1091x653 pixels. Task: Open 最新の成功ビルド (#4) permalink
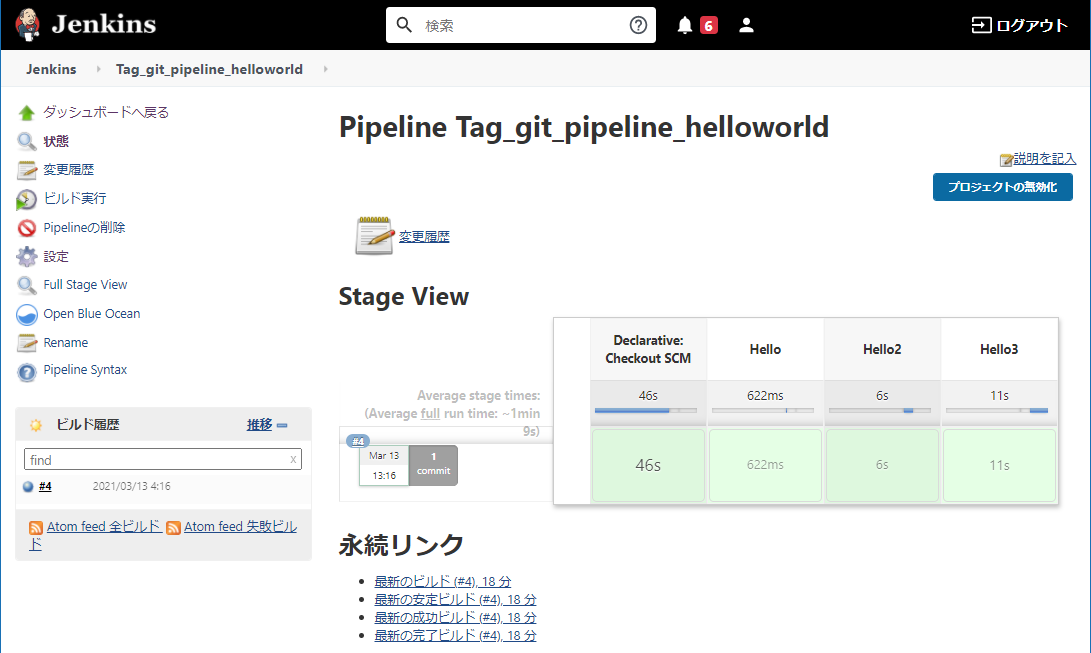coord(456,618)
